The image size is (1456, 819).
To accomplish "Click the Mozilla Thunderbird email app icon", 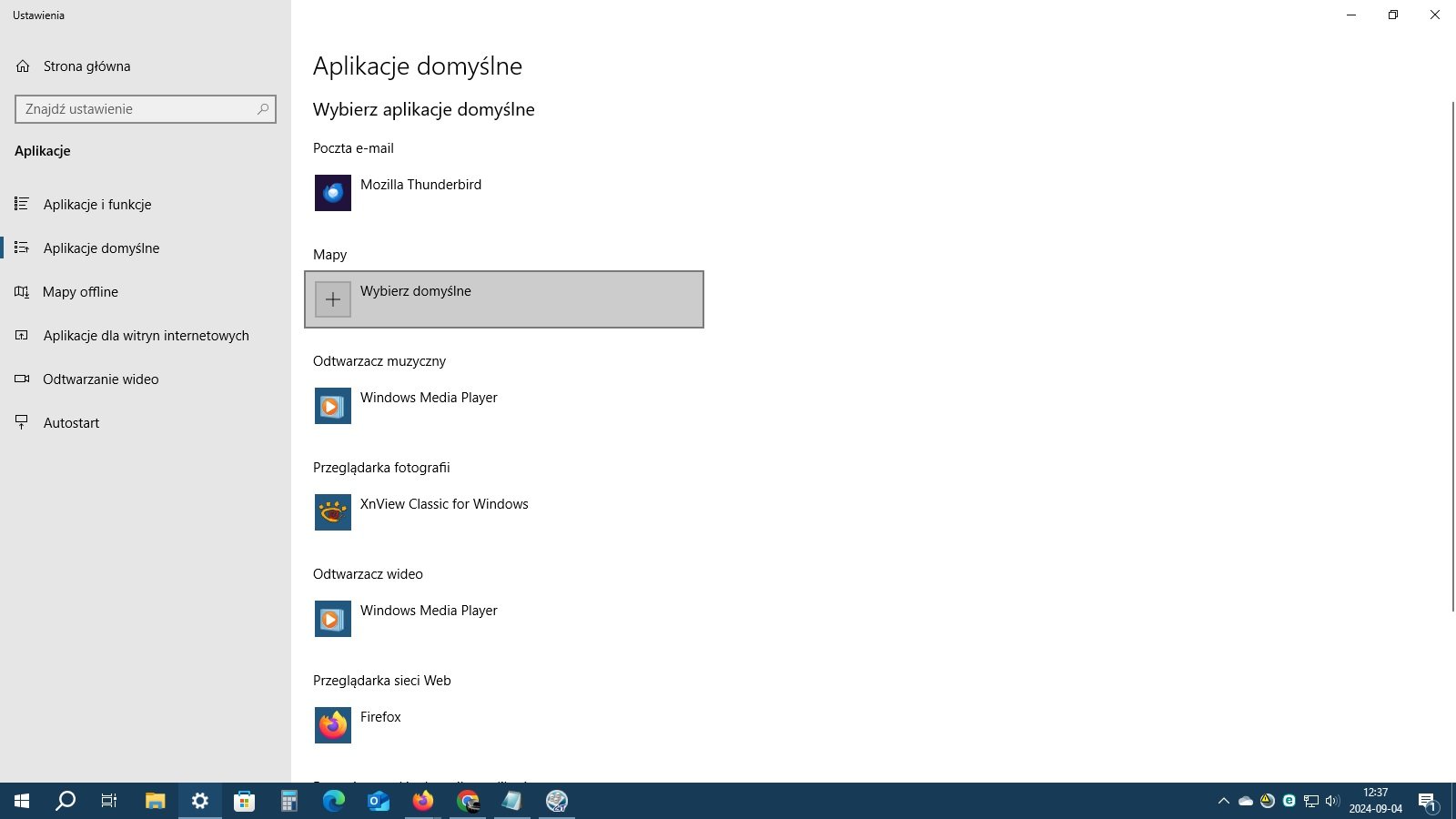I will pyautogui.click(x=333, y=193).
